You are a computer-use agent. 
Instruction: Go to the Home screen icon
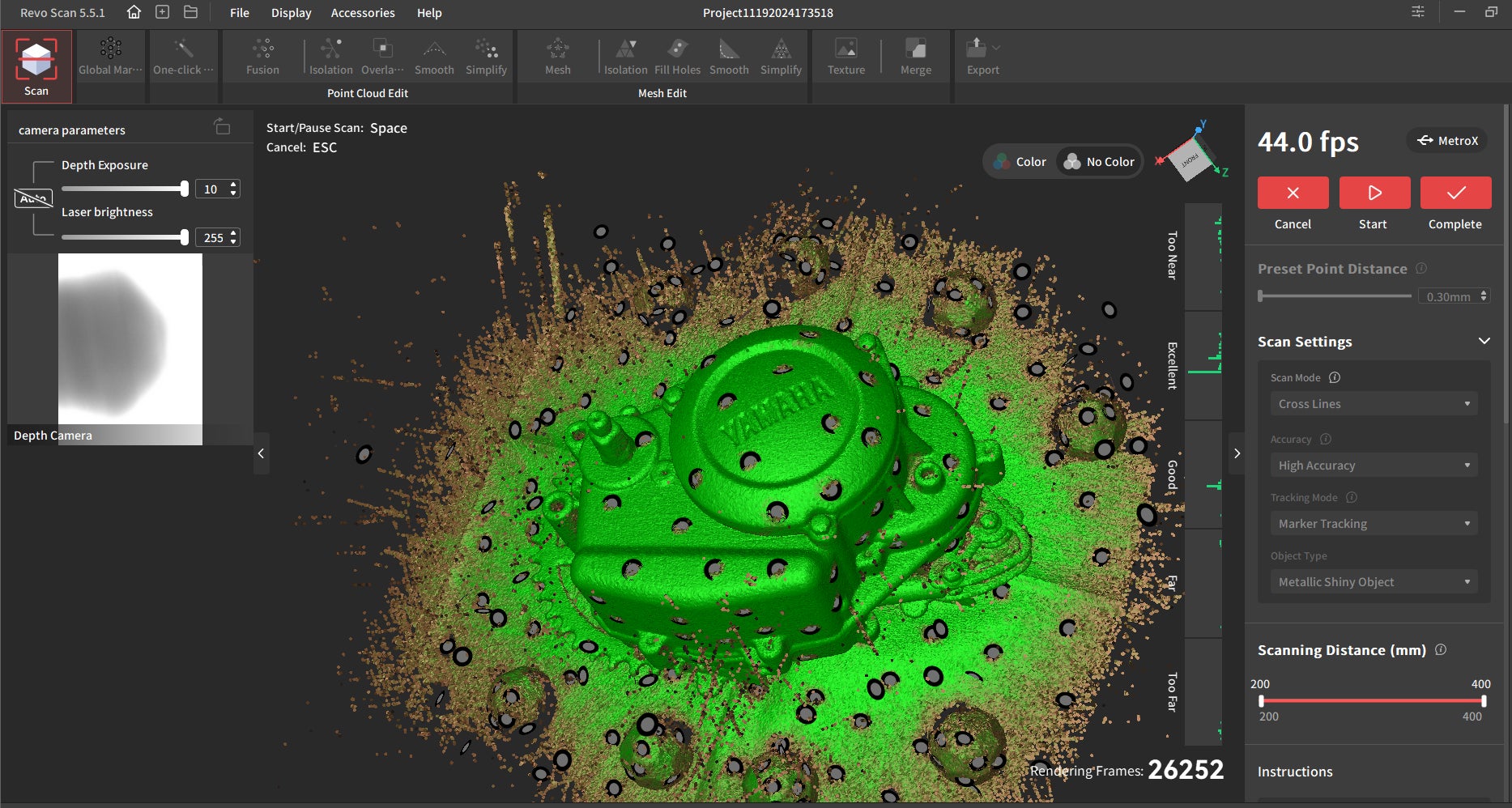click(134, 12)
